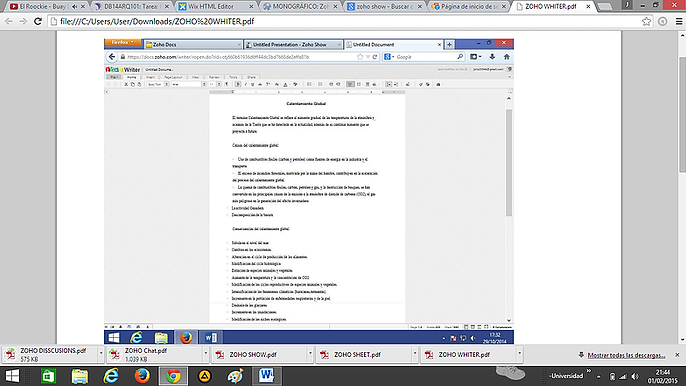Image resolution: width=686 pixels, height=386 pixels.
Task: Open the Share tab in Zoho Writer
Action: click(x=251, y=77)
